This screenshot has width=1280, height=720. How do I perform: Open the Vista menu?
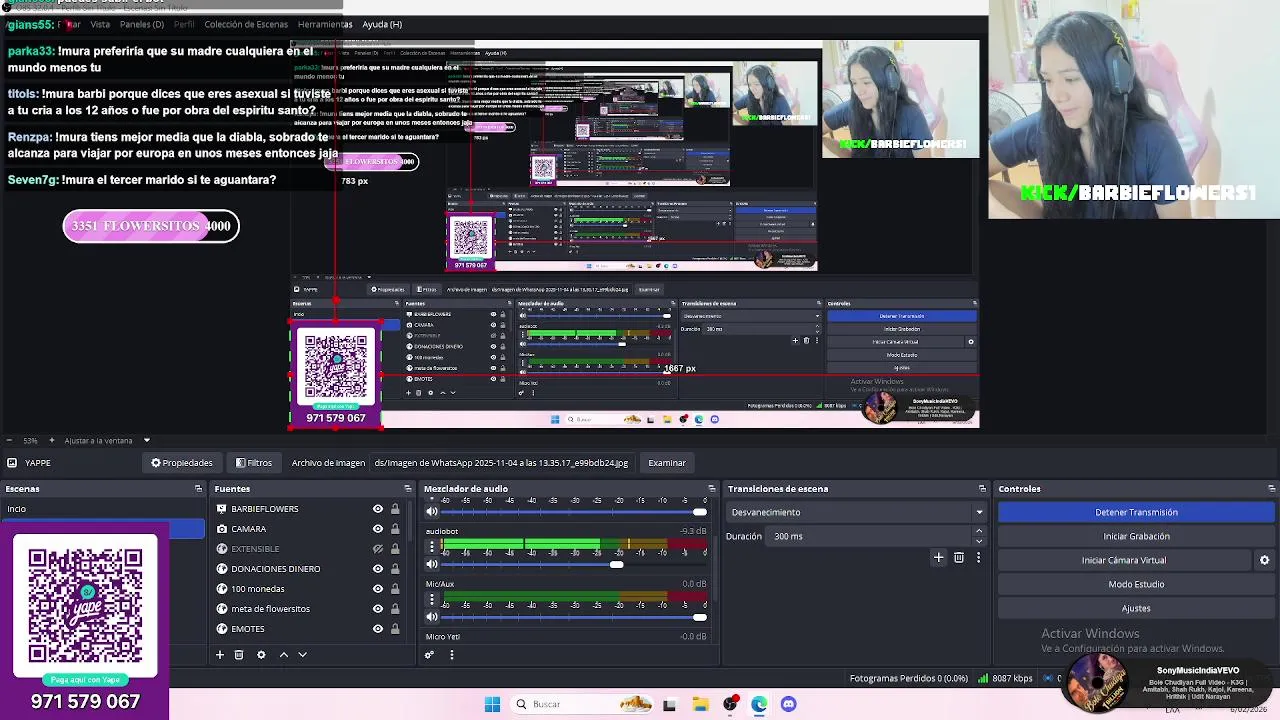pyautogui.click(x=100, y=24)
